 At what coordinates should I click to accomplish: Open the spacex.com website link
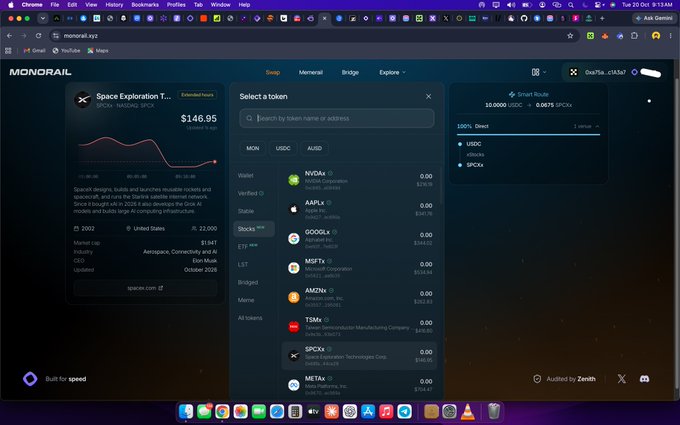pos(145,288)
